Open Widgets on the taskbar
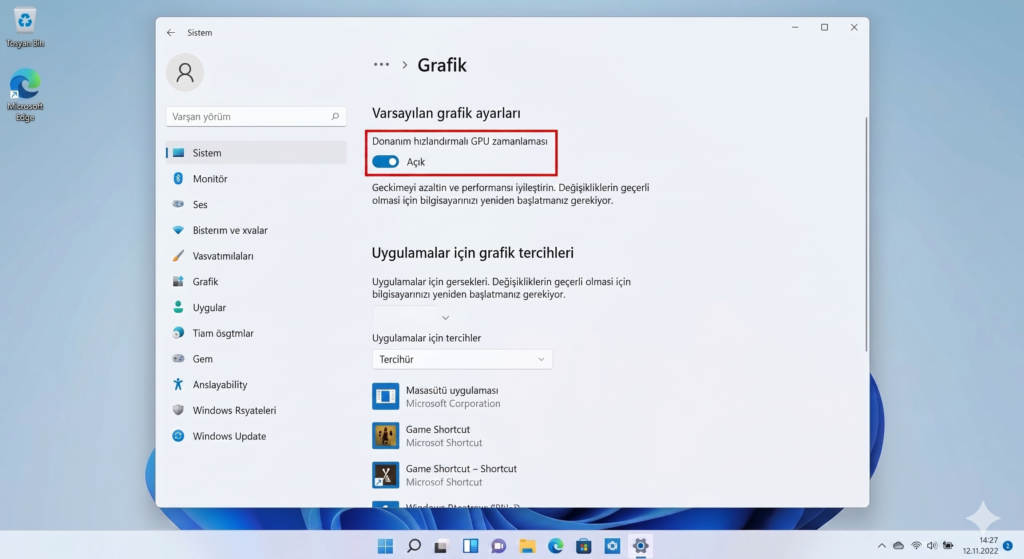This screenshot has width=1024, height=559. [x=470, y=546]
